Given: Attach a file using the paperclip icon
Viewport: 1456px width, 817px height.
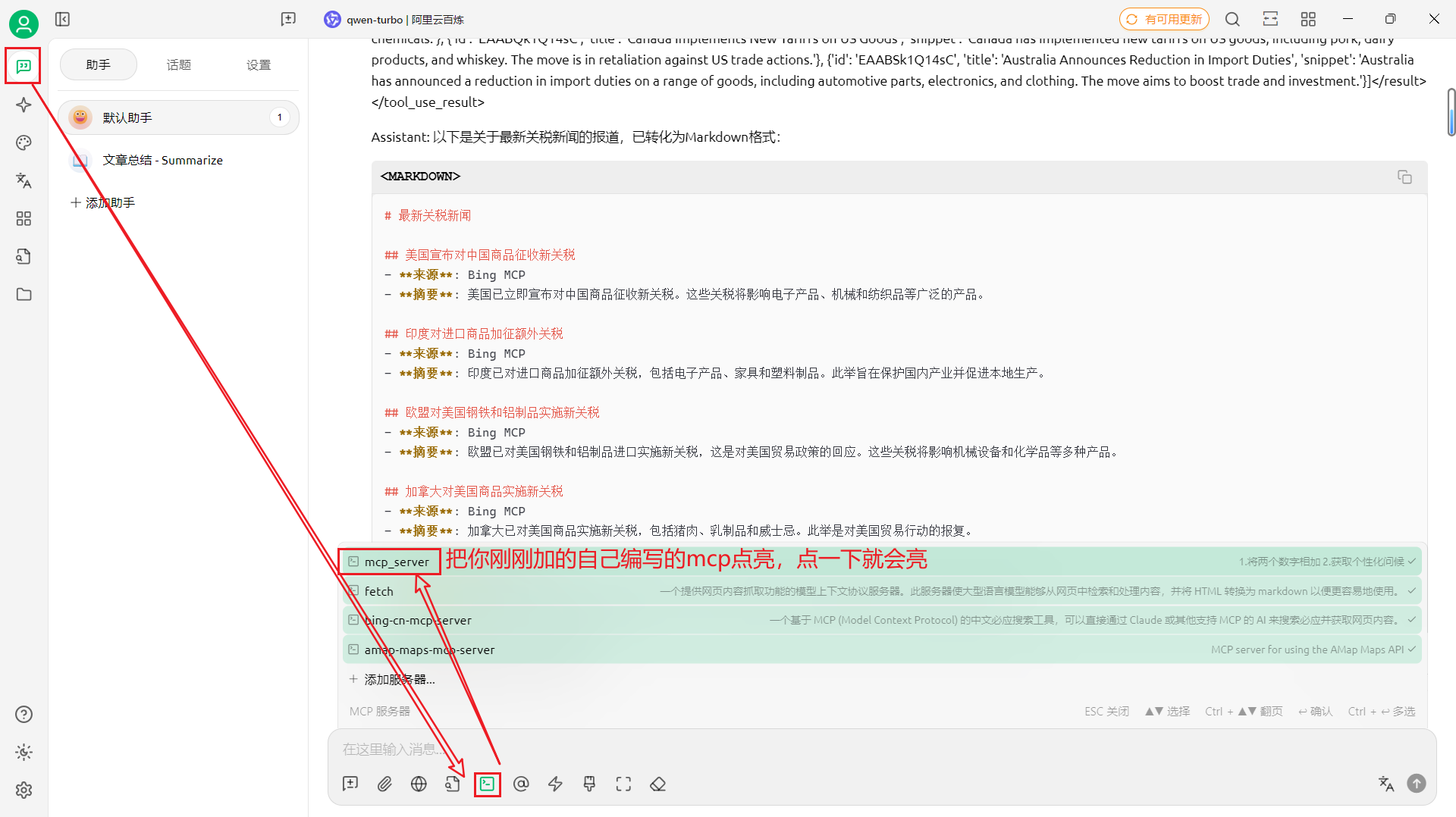Looking at the screenshot, I should 384,784.
